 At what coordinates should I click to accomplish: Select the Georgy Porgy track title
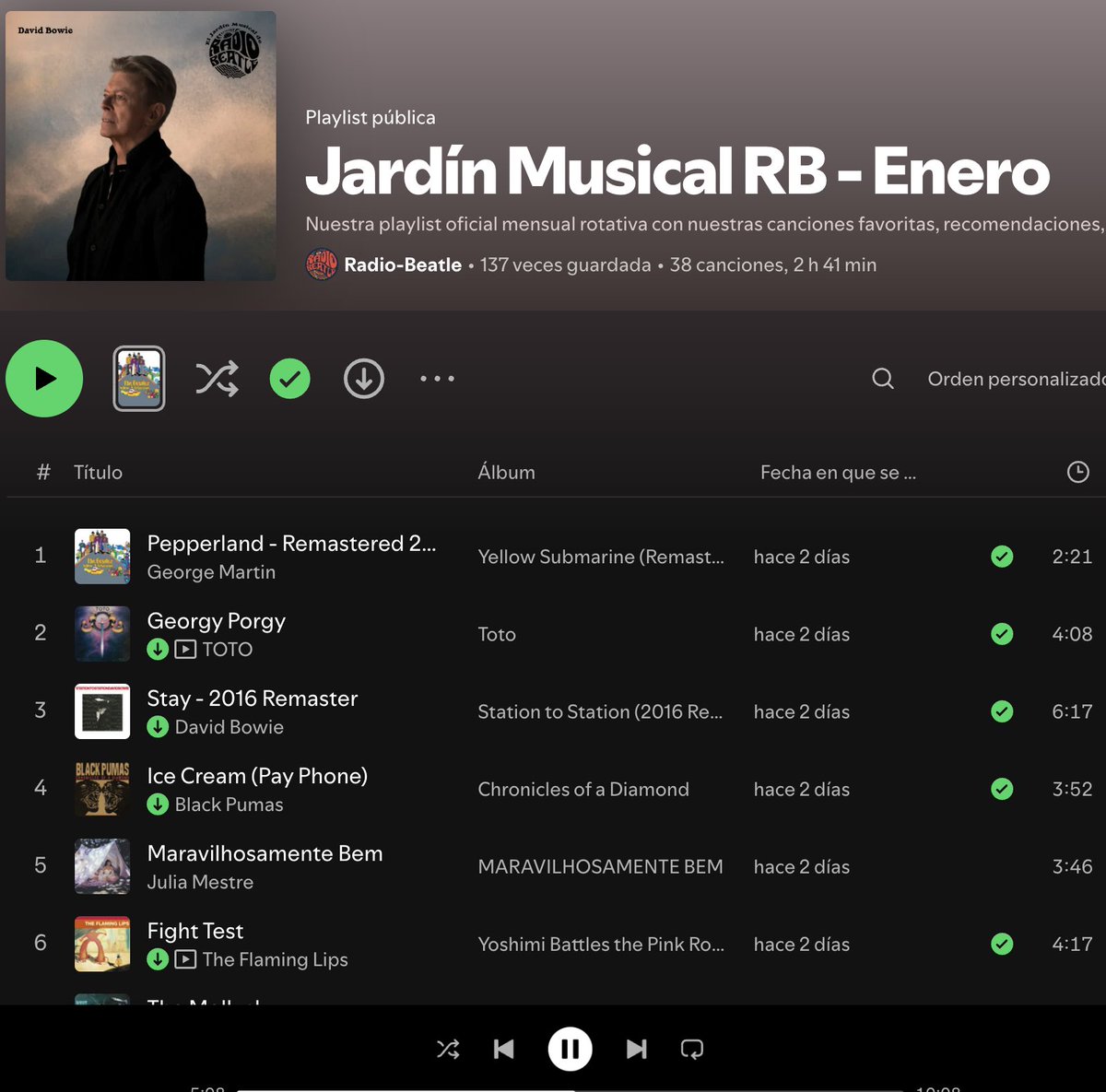(x=217, y=621)
